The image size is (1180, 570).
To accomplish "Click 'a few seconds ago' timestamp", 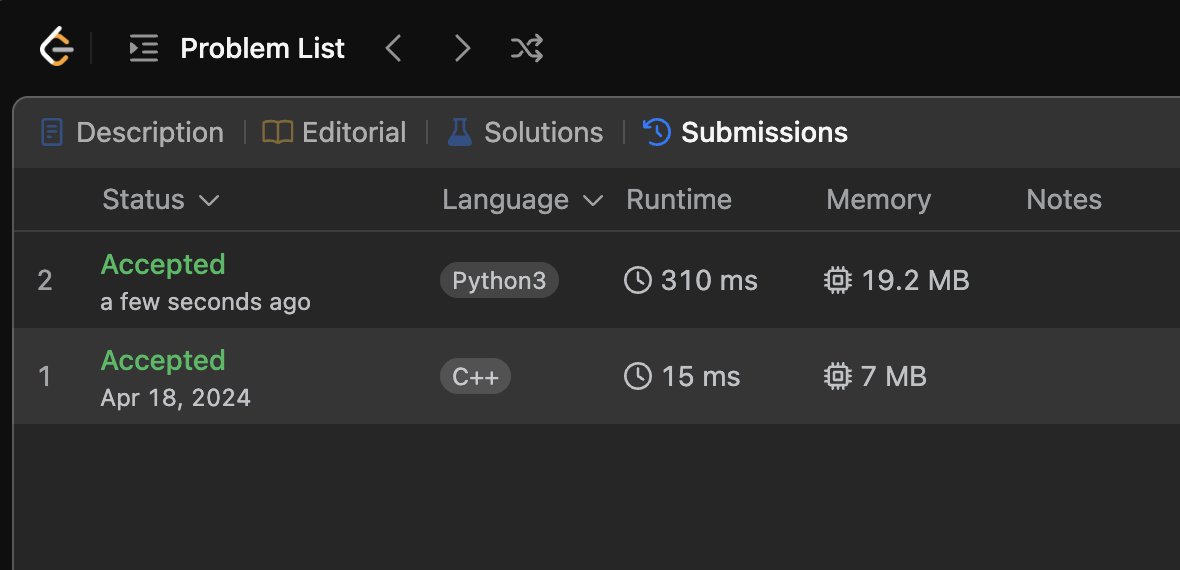I will point(205,302).
